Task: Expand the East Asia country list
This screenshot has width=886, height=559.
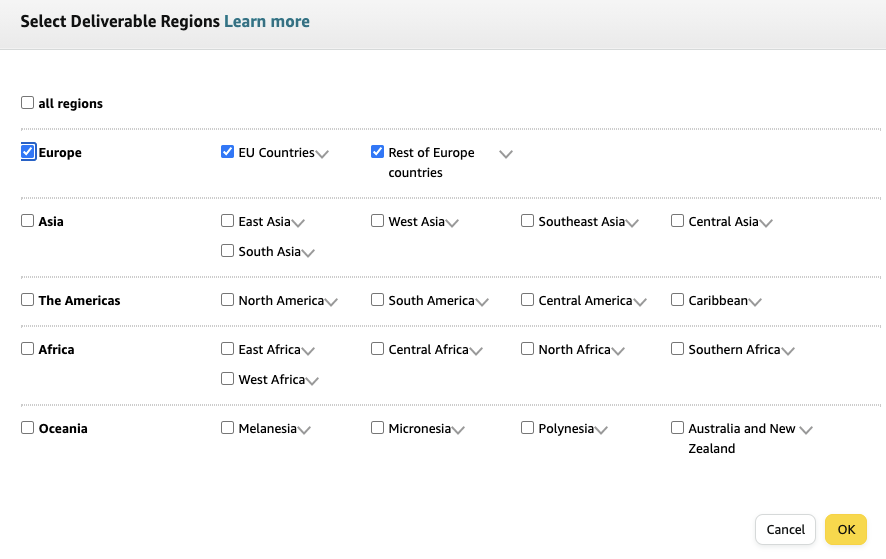Action: [x=298, y=223]
